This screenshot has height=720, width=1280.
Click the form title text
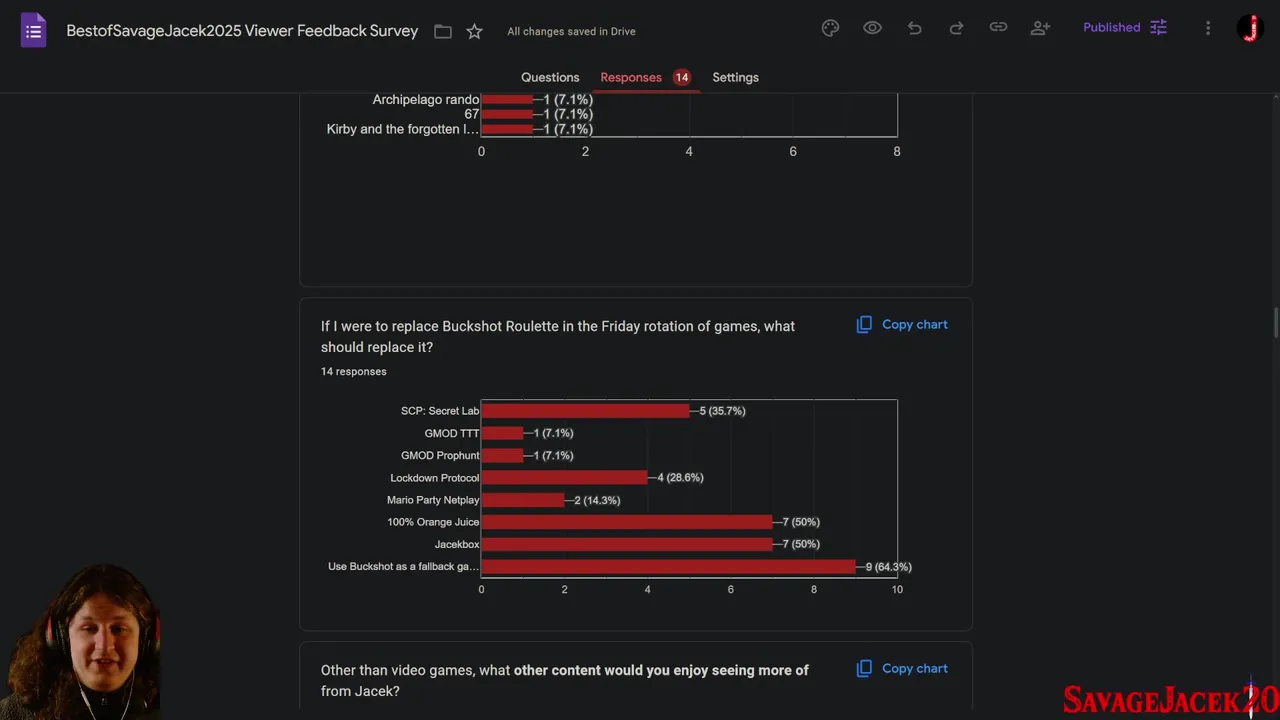[242, 31]
